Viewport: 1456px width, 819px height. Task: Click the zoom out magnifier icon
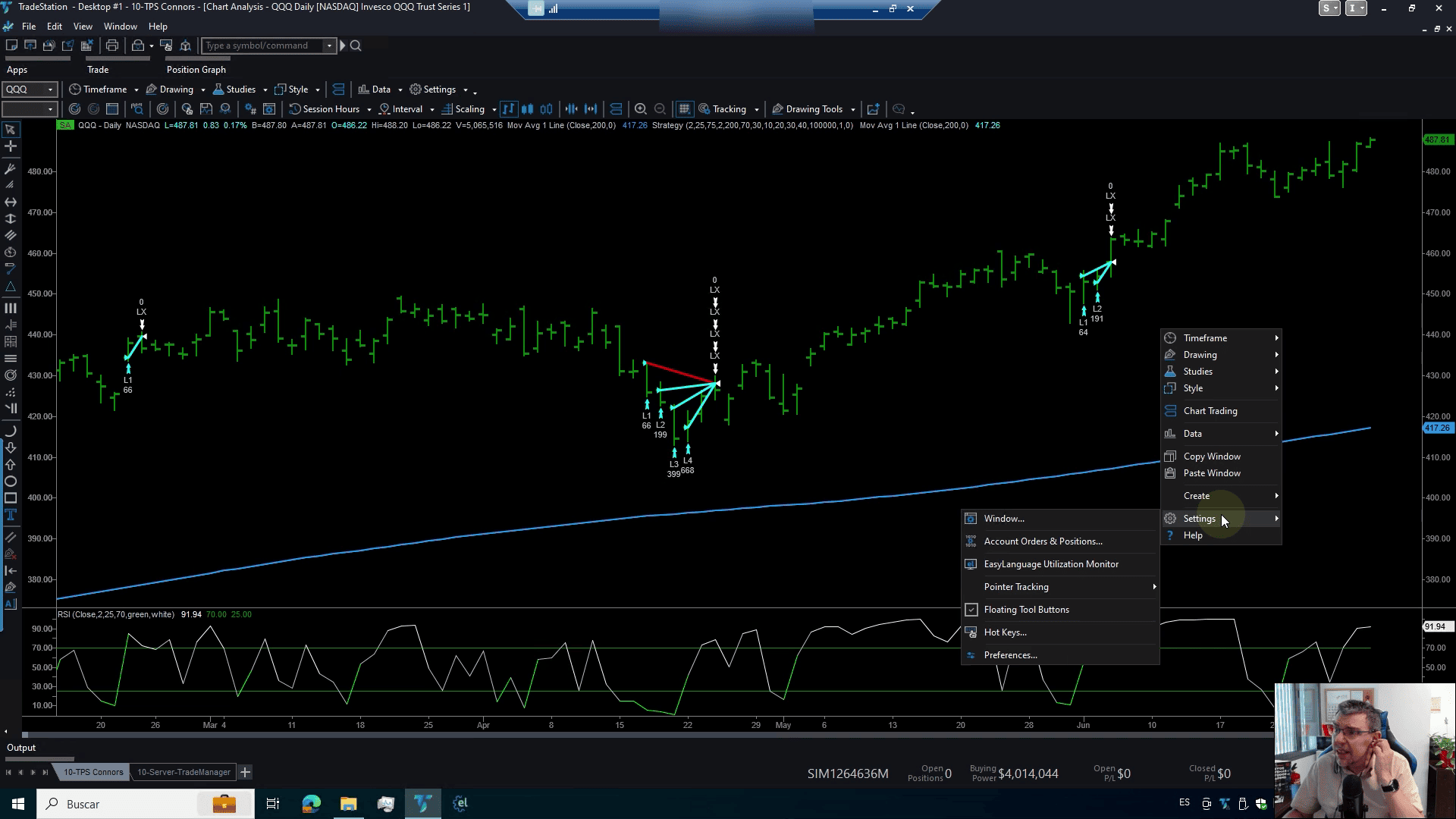pyautogui.click(x=660, y=109)
